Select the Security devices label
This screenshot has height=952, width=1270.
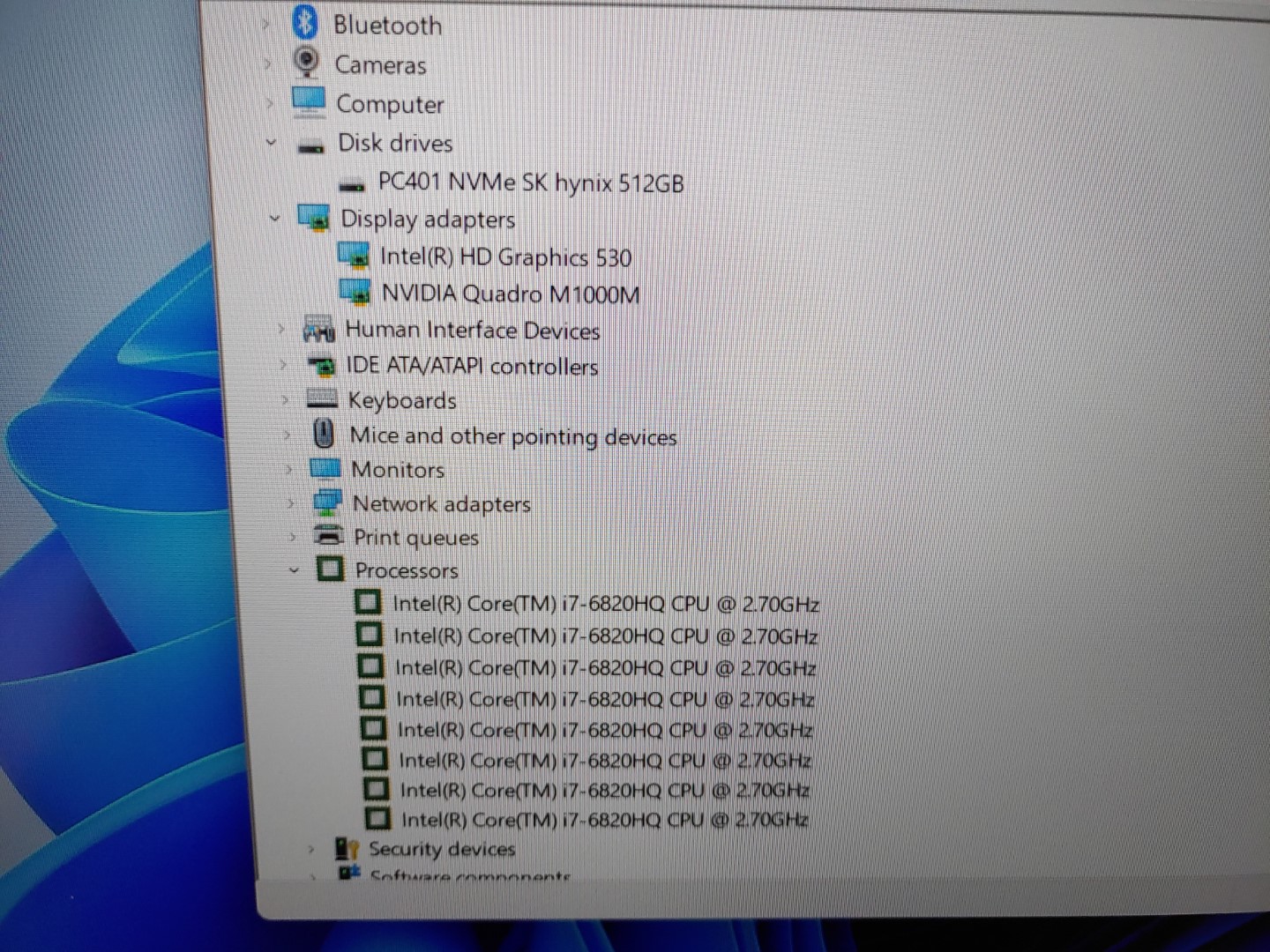click(x=442, y=849)
